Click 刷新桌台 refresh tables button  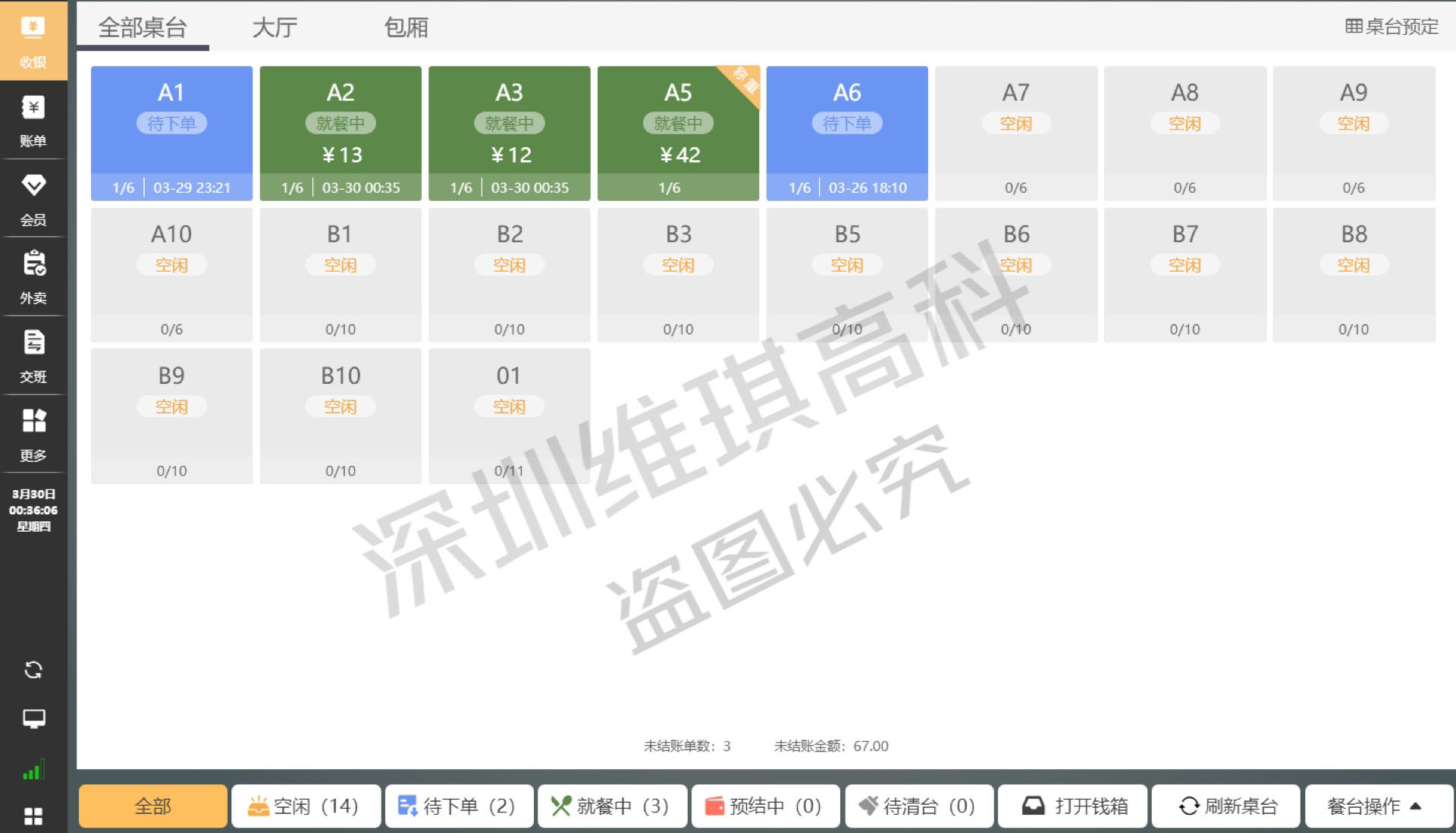tap(1226, 806)
